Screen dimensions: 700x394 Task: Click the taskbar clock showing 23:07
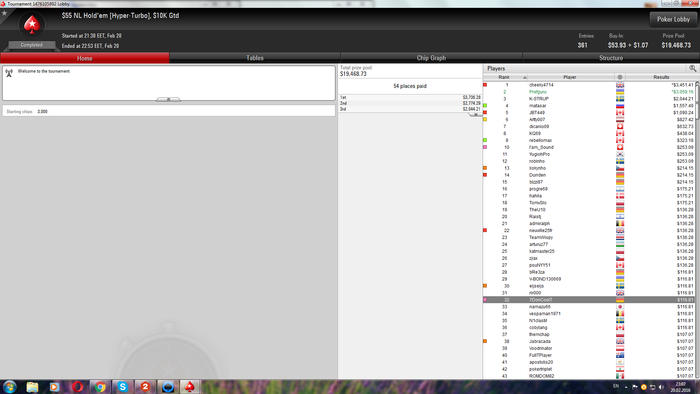680,387
